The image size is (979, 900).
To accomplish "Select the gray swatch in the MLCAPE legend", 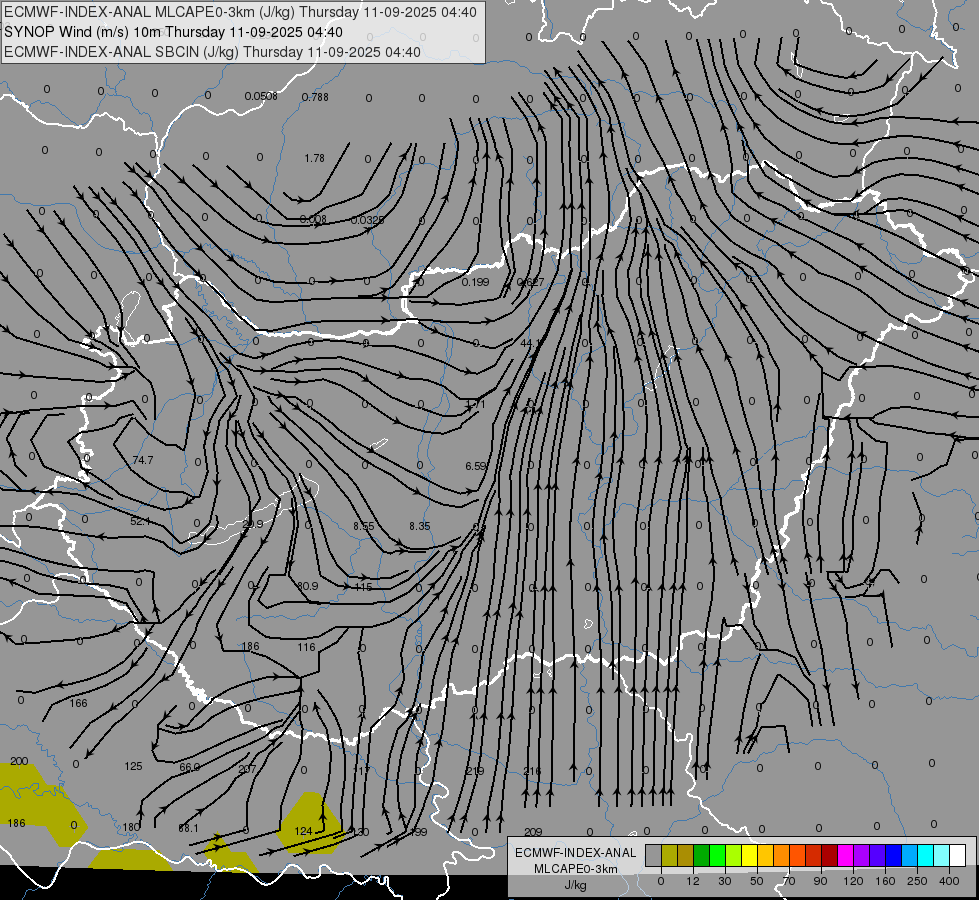I will 654,856.
